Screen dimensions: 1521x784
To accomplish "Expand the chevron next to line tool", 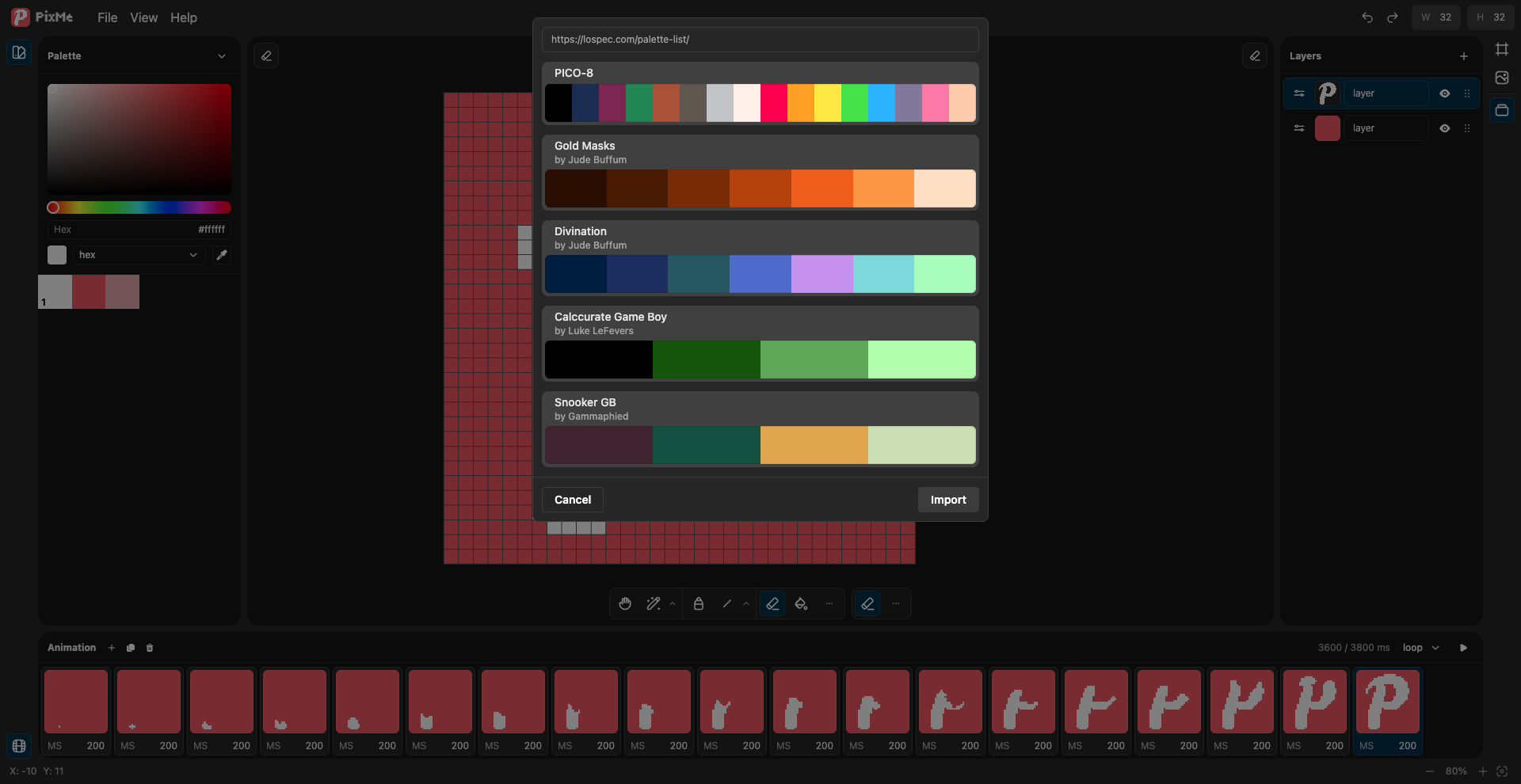I will [746, 603].
